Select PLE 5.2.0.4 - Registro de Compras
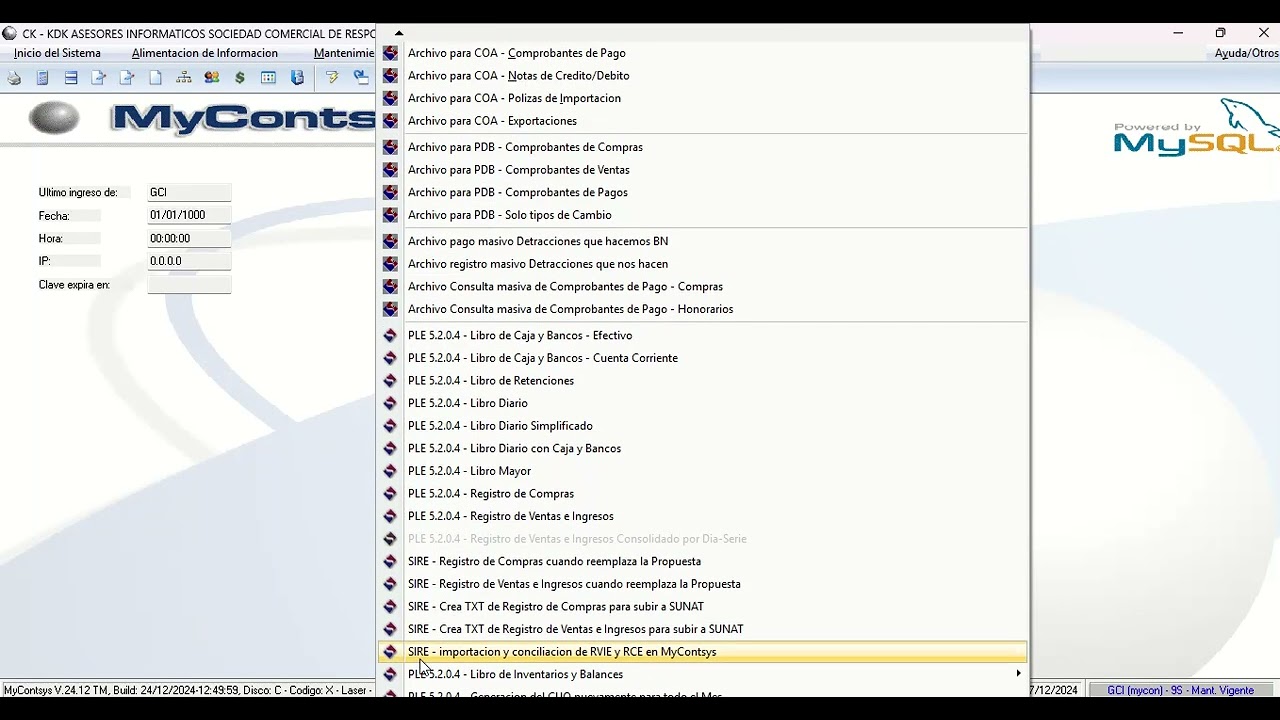This screenshot has width=1280, height=720. [703, 494]
